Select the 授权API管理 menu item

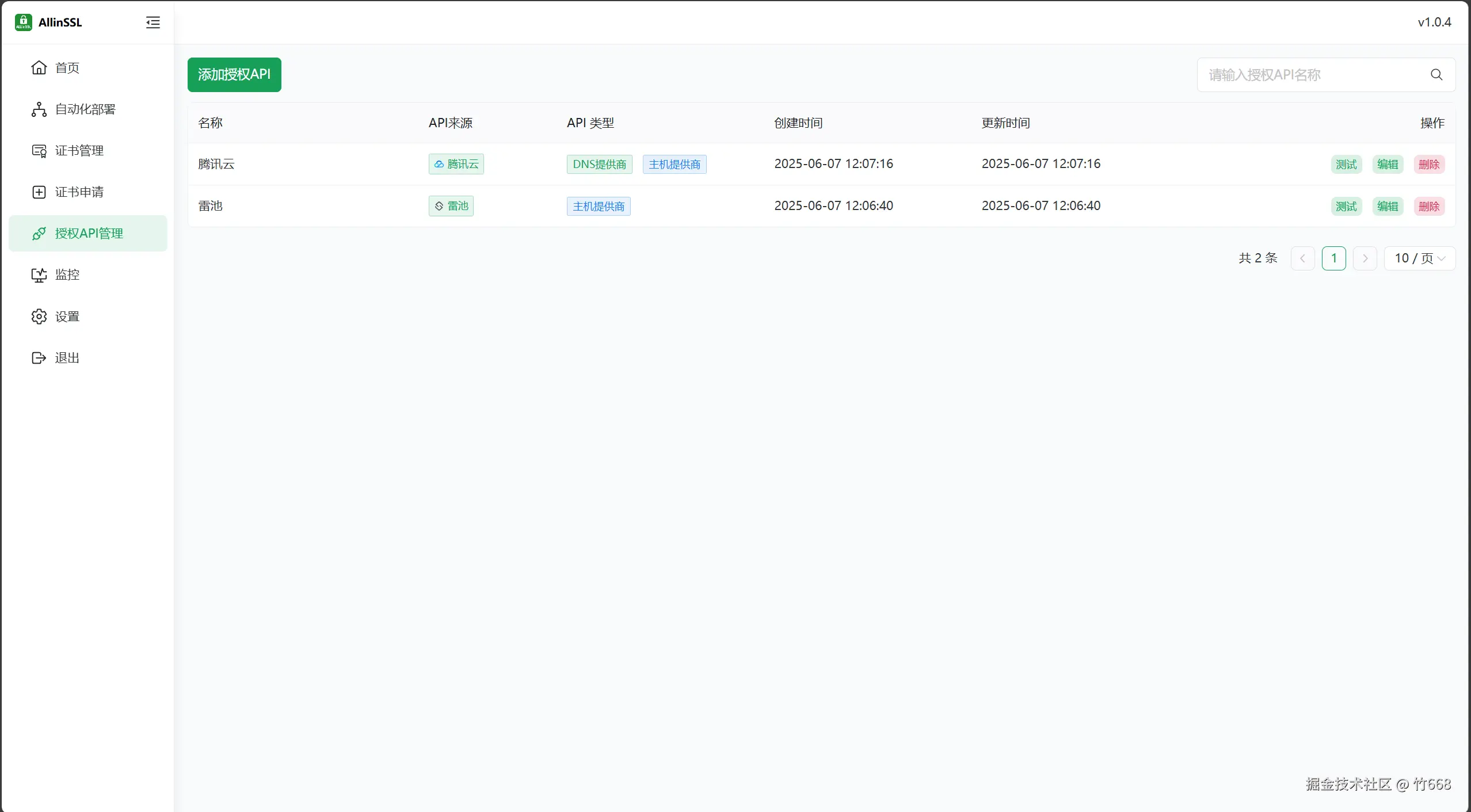pyautogui.click(x=89, y=234)
